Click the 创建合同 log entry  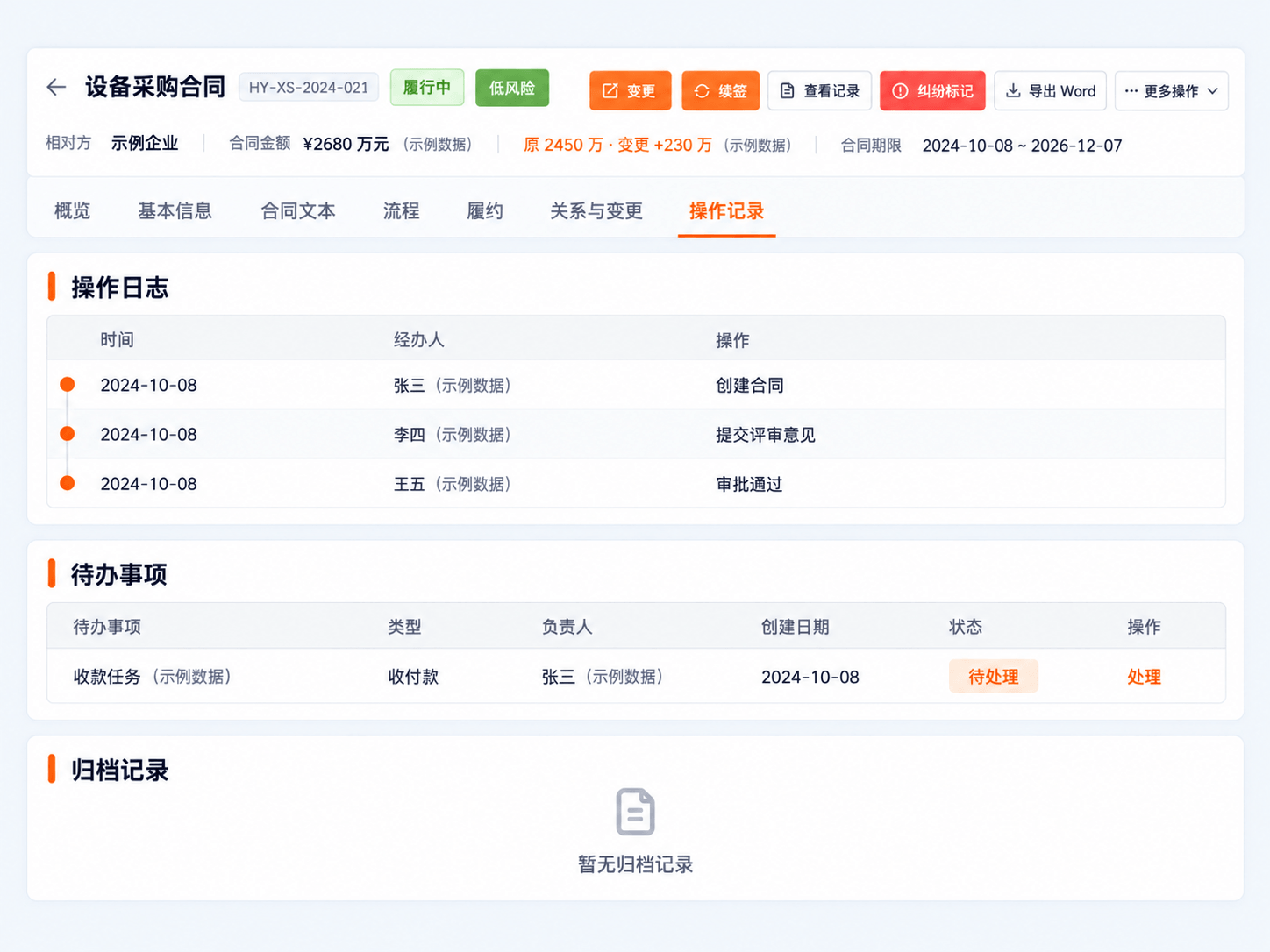click(750, 385)
